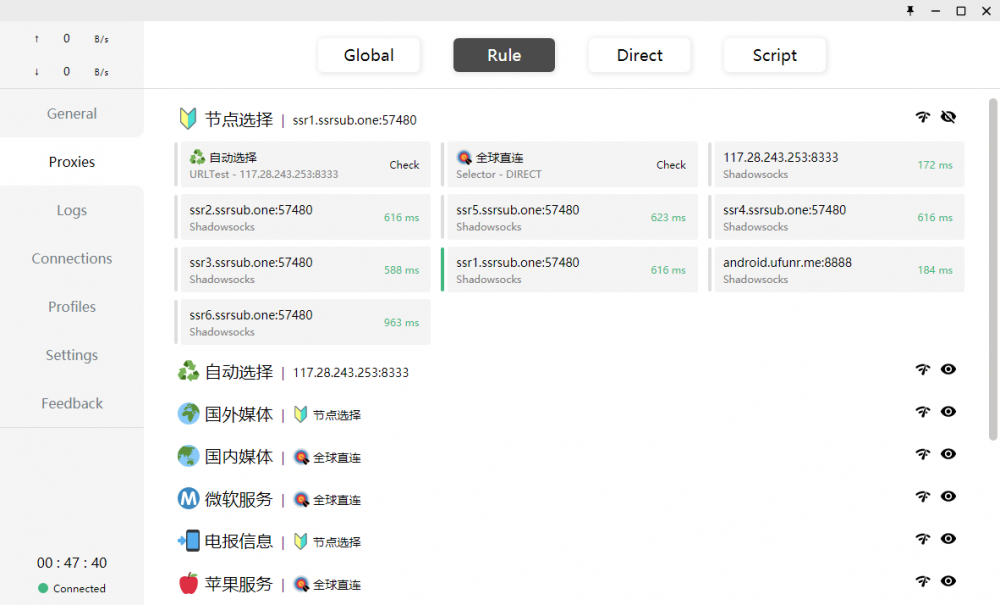Select Direct mode button

pyautogui.click(x=639, y=56)
